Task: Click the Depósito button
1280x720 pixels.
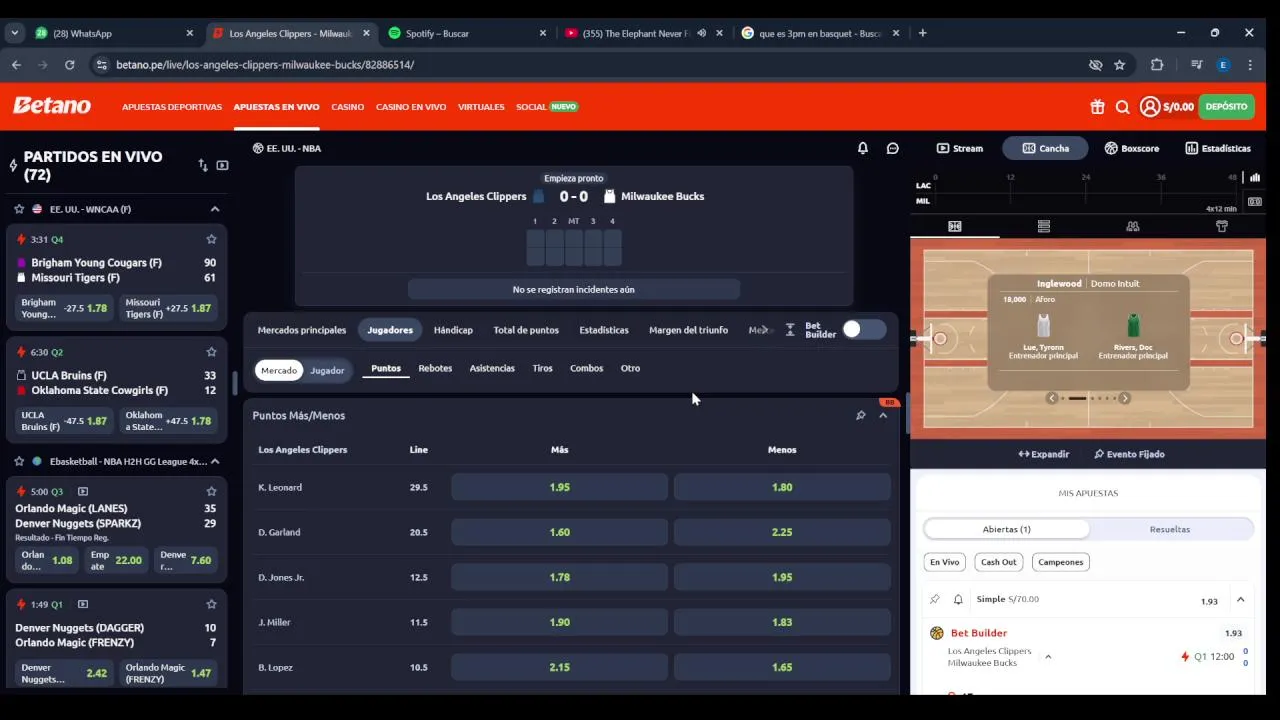Action: tap(1226, 107)
